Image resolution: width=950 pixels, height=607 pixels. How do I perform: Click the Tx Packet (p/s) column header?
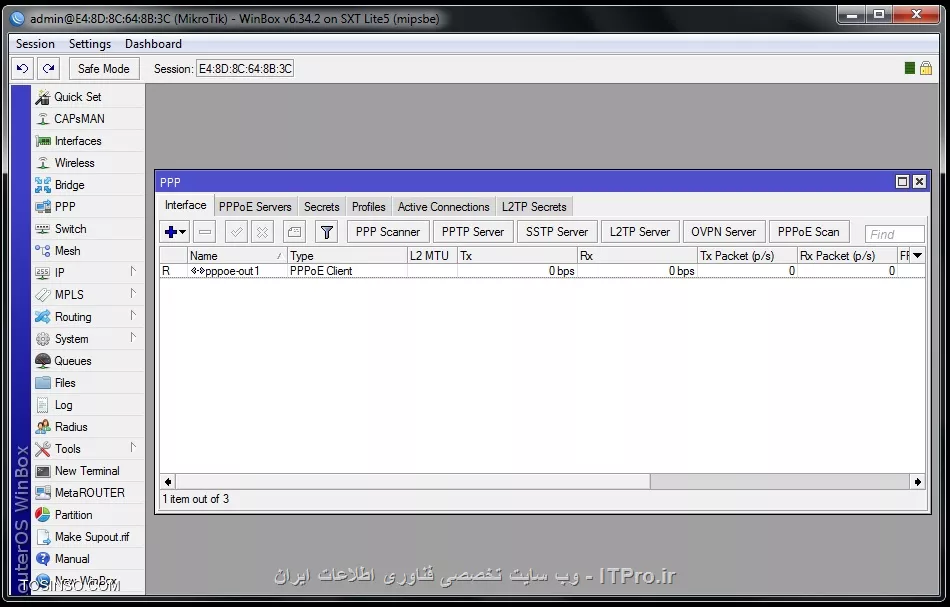click(x=747, y=256)
